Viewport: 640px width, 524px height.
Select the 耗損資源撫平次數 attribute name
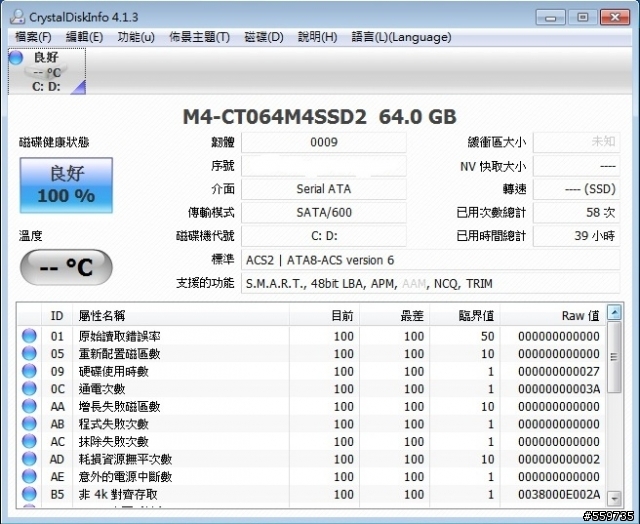(x=125, y=459)
